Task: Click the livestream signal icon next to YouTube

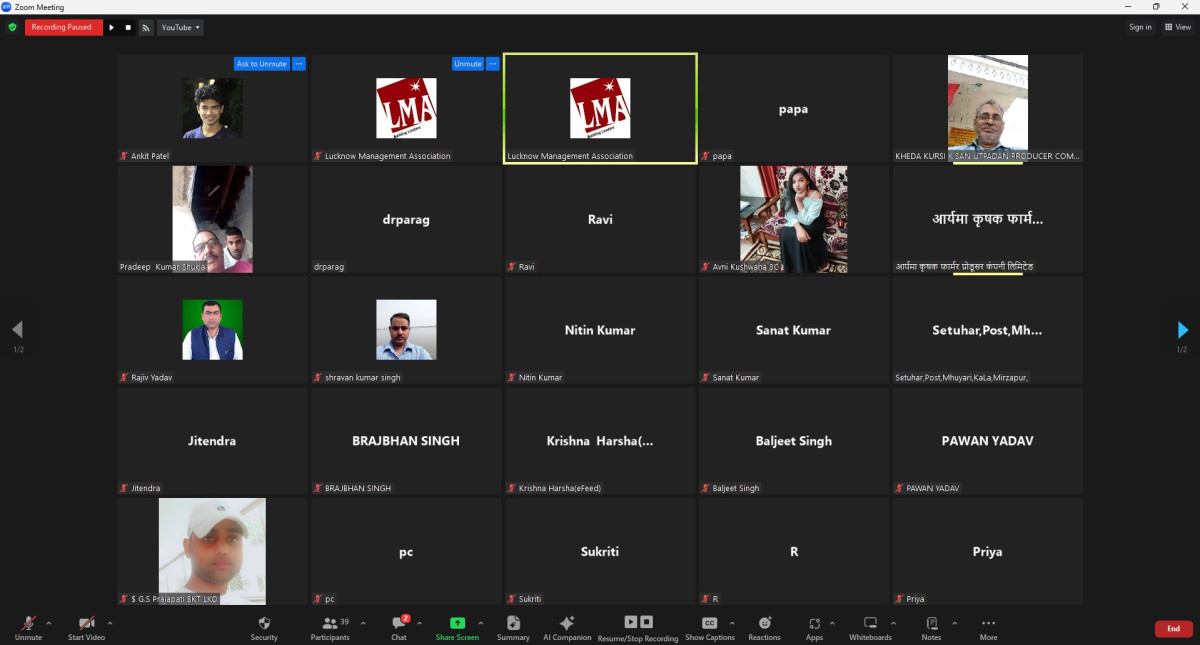Action: point(145,27)
